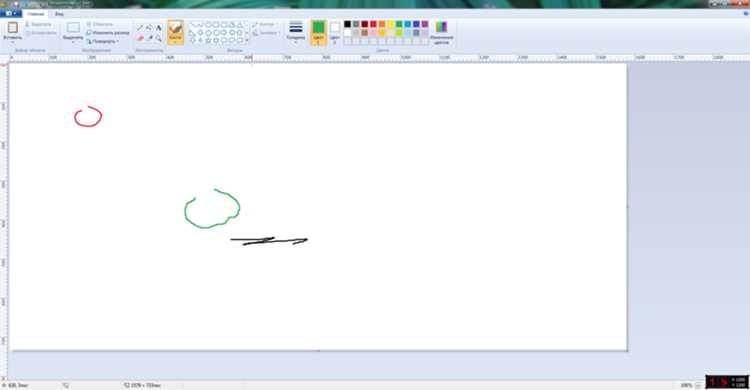Viewport: 750px width, 390px height.
Task: Select the Fill with color bucket tool
Action: point(149,28)
